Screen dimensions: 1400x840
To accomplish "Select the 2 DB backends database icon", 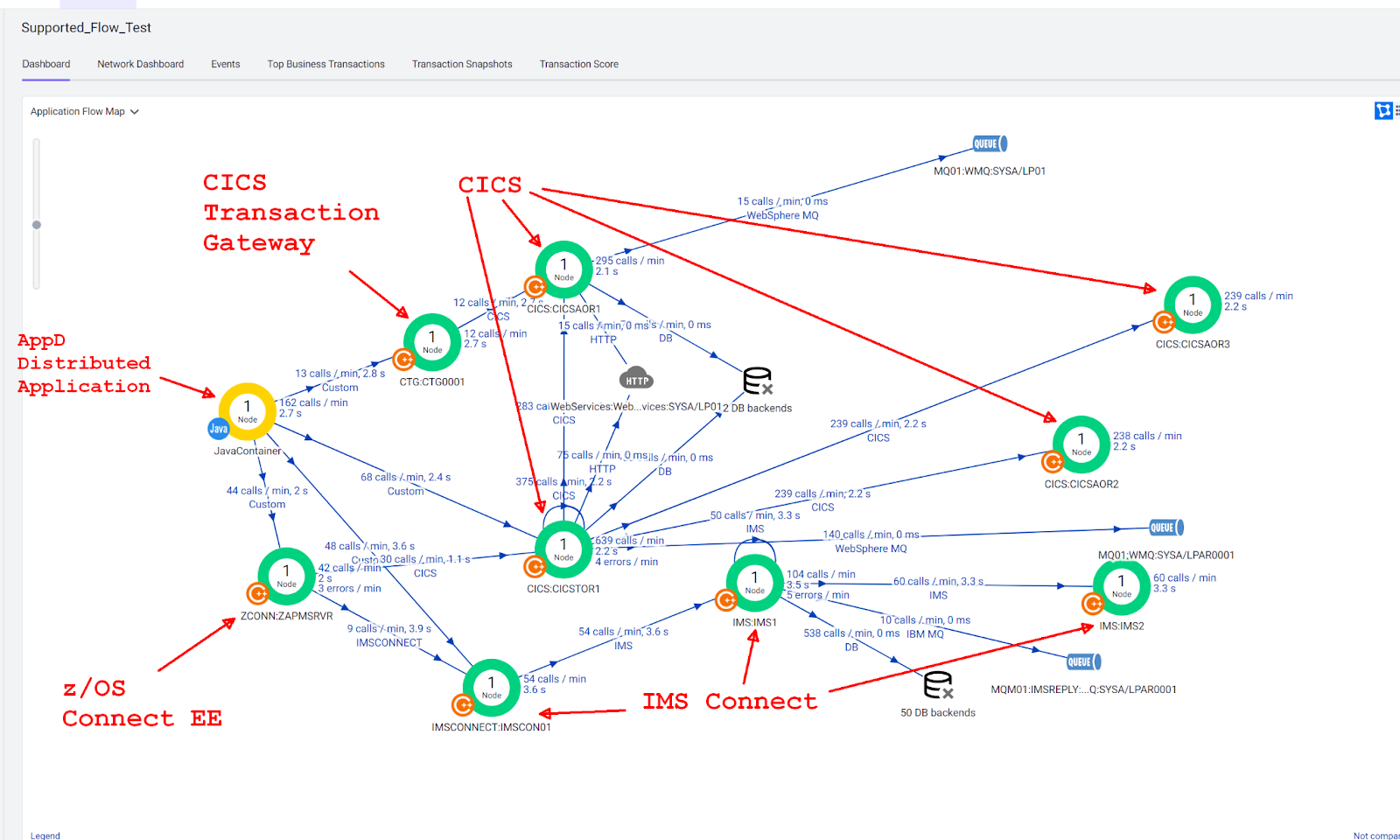I will 758,381.
